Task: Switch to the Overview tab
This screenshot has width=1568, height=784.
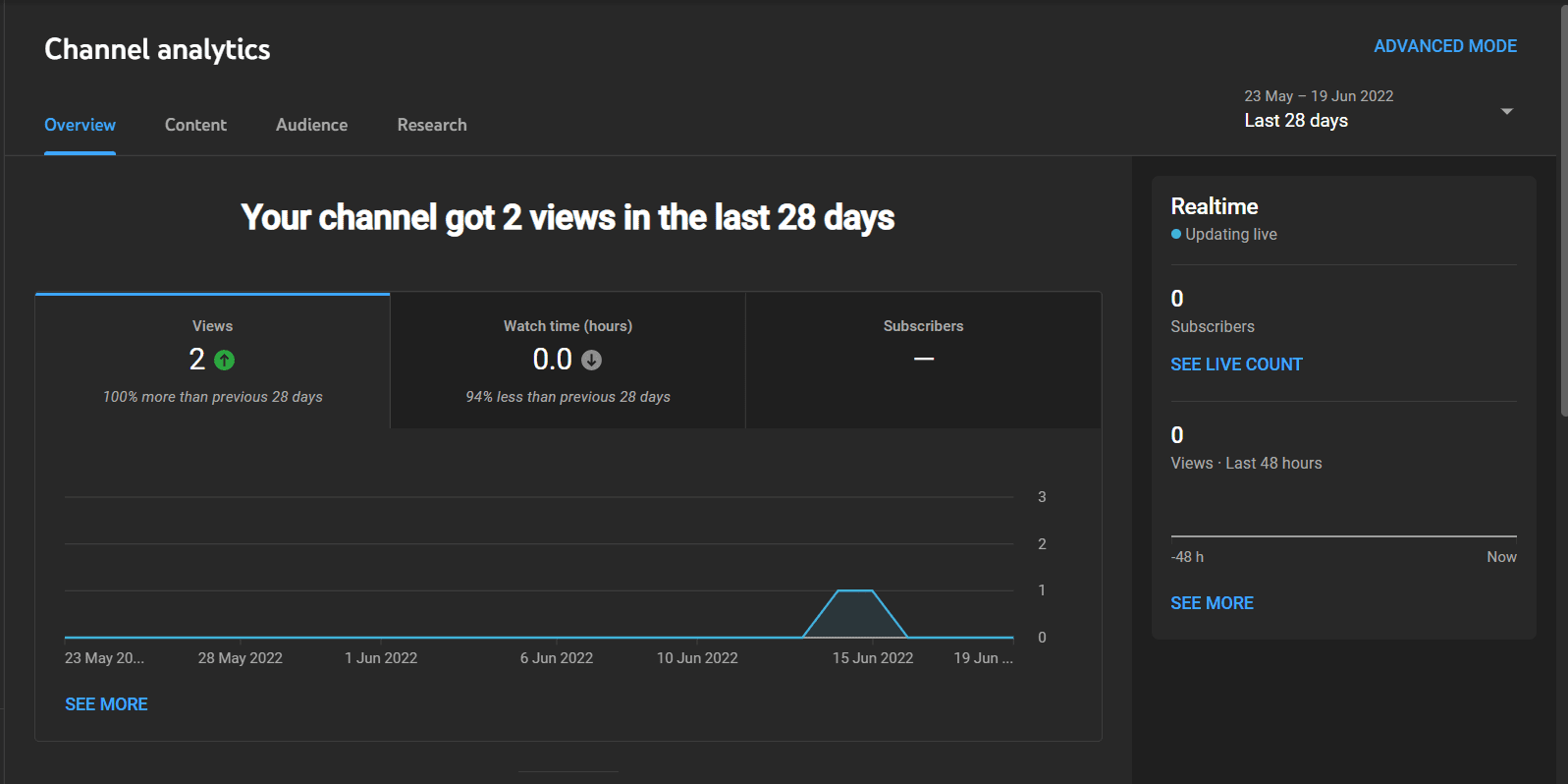Action: 80,125
